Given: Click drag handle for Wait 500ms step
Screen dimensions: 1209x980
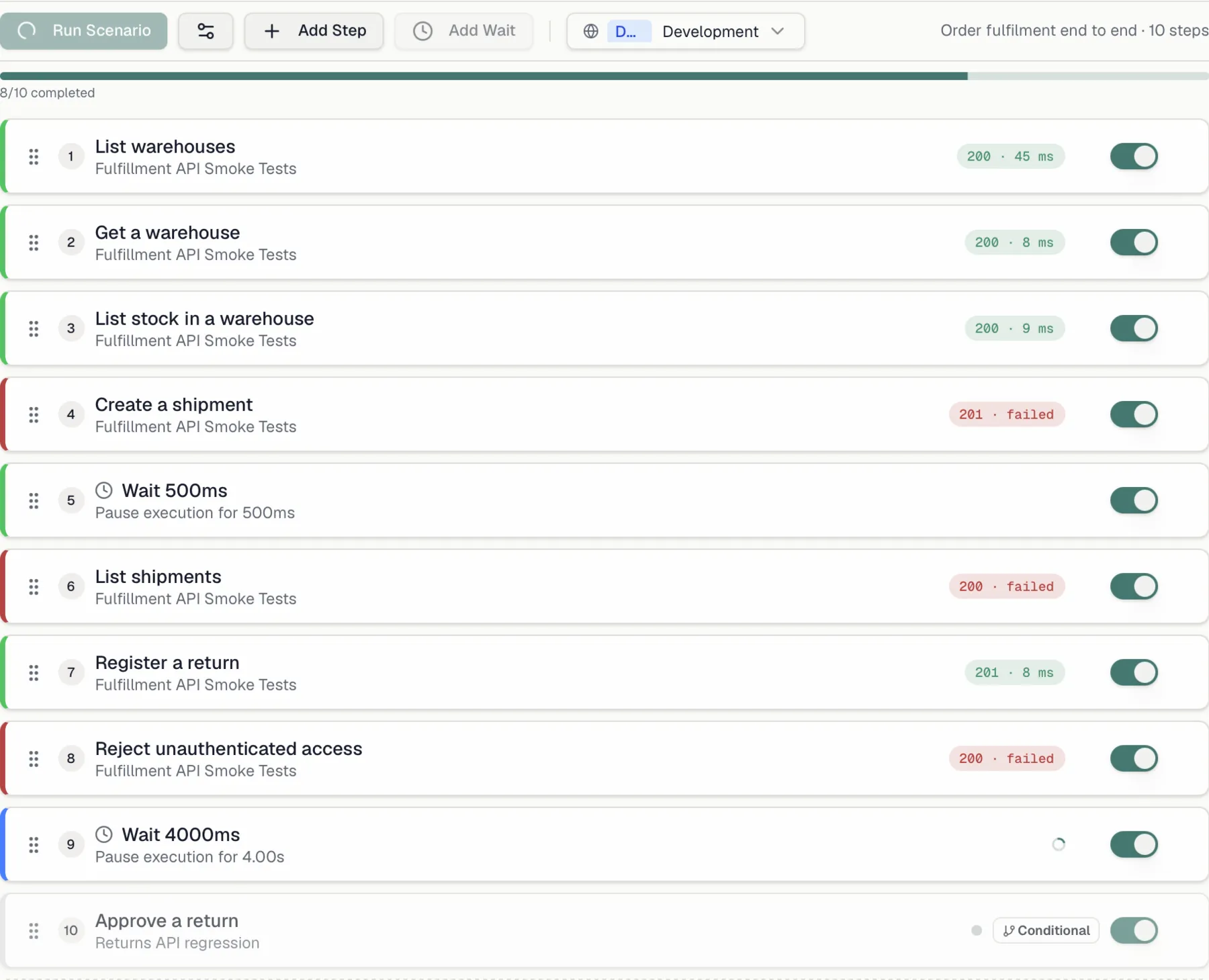Looking at the screenshot, I should coord(34,500).
